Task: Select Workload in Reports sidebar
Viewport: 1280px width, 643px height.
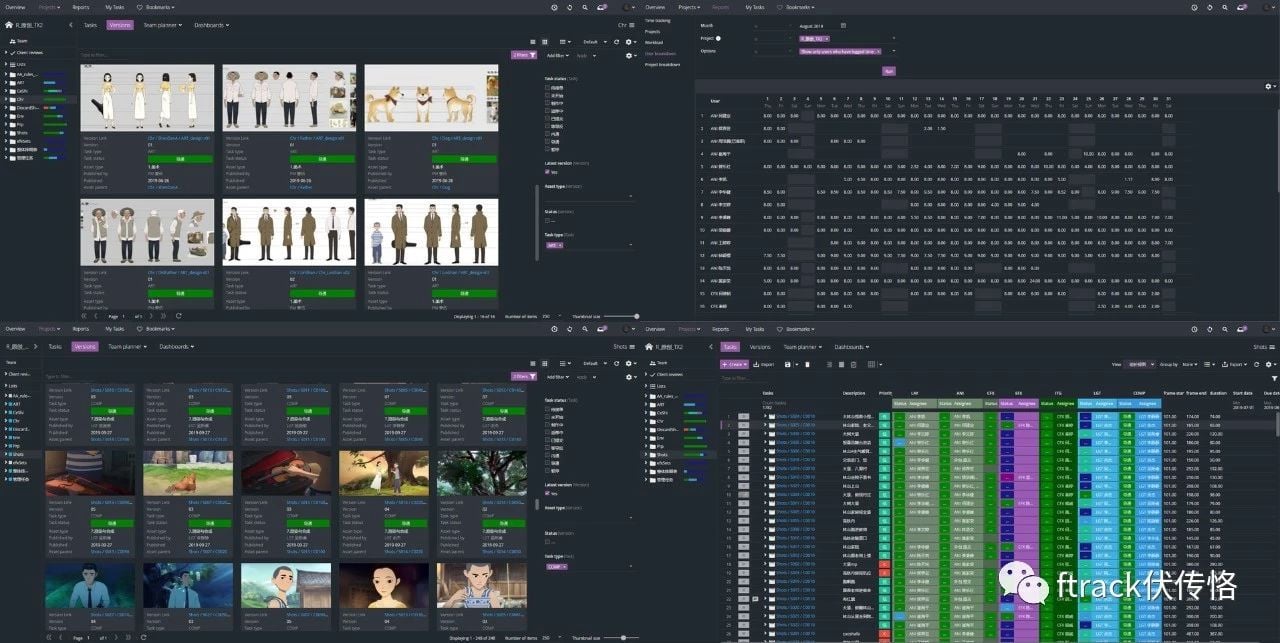Action: pos(655,42)
